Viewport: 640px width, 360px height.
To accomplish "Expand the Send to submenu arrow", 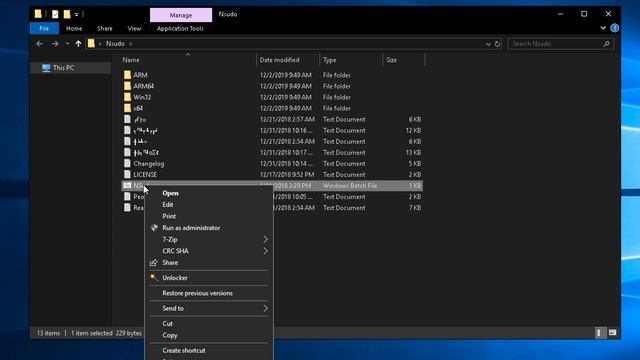I will pyautogui.click(x=265, y=308).
